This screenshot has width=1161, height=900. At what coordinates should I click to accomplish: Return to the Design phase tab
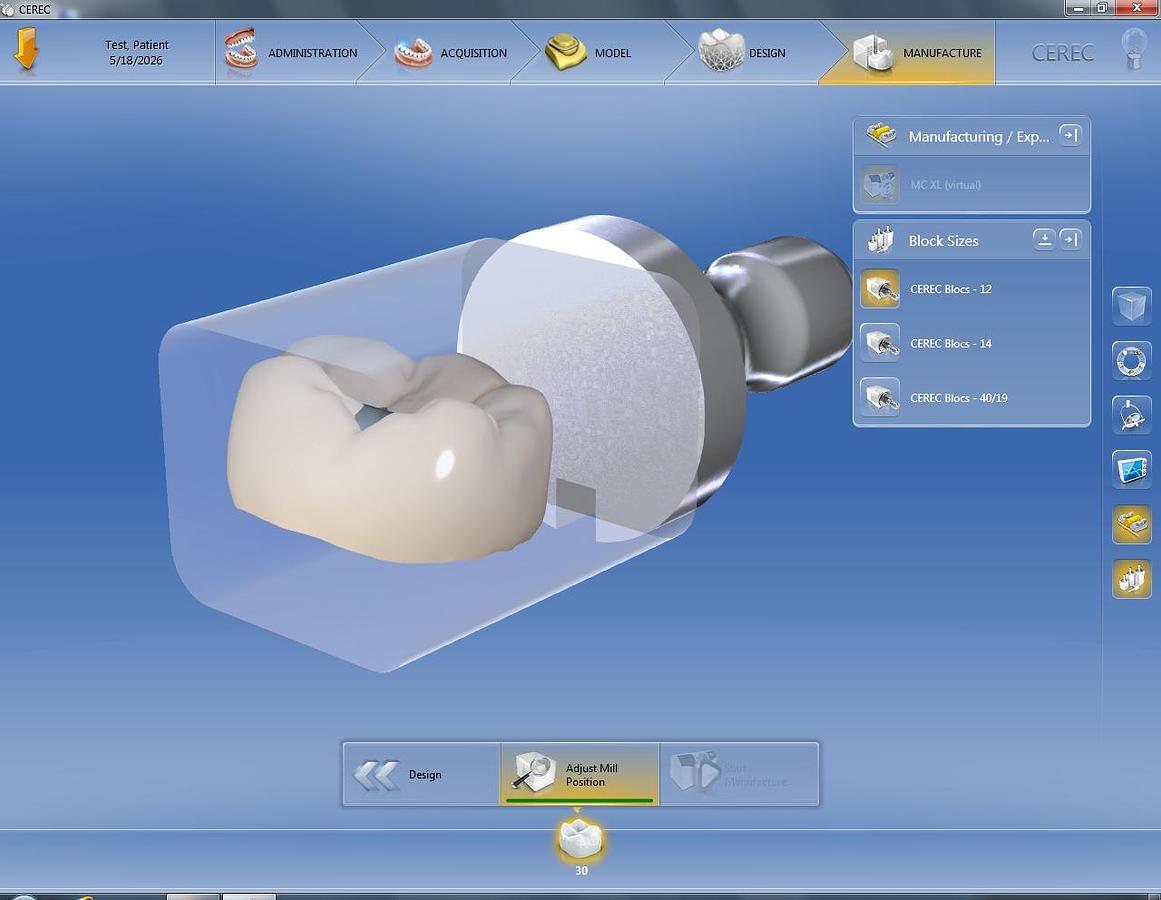(x=743, y=53)
